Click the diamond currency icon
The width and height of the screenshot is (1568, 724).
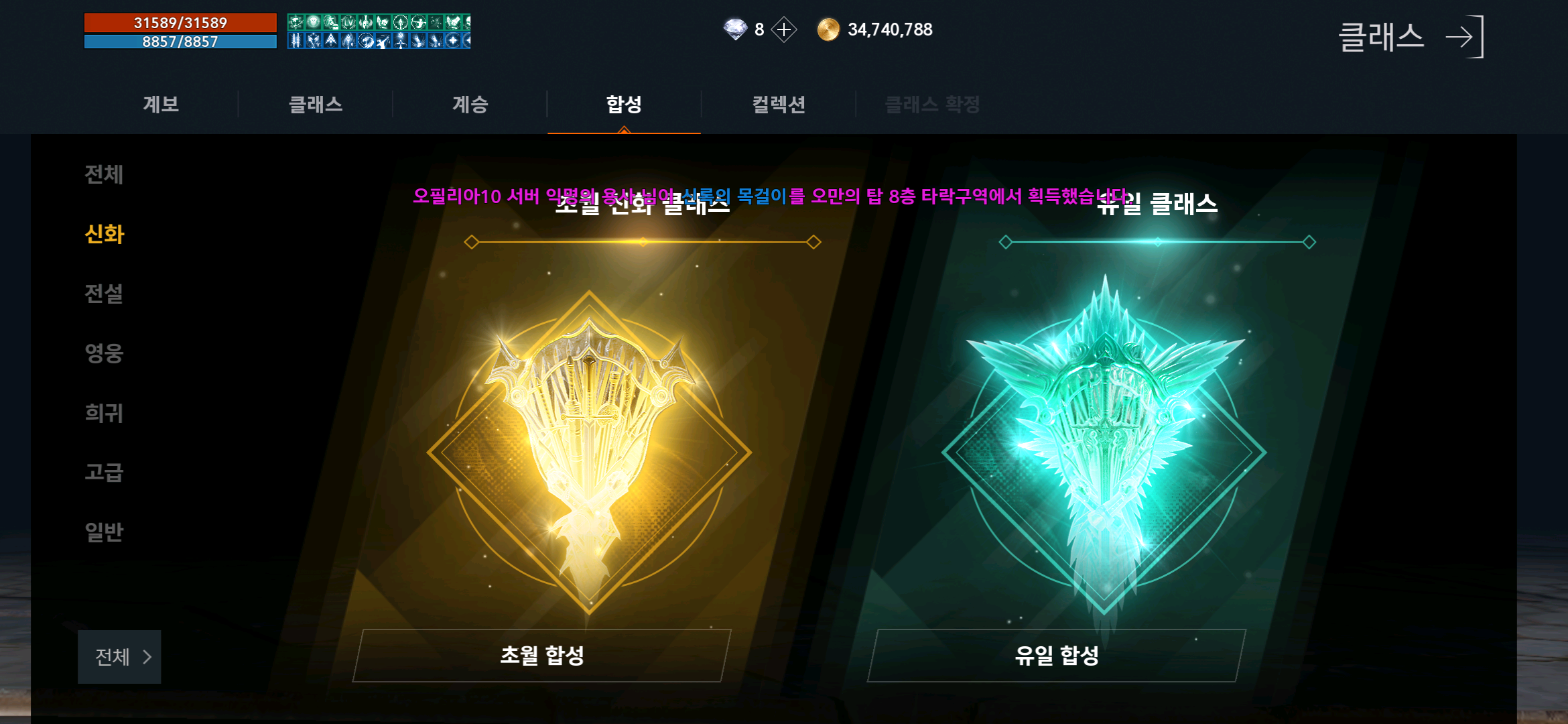735,29
